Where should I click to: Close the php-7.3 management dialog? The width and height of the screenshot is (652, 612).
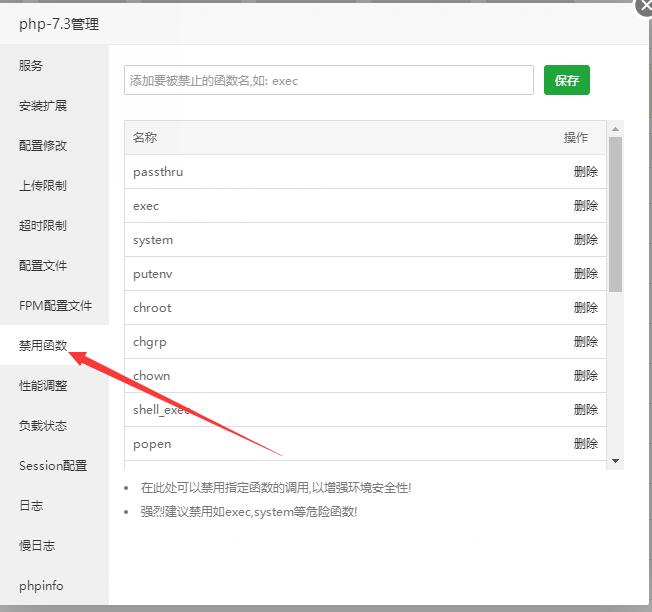pos(644,6)
